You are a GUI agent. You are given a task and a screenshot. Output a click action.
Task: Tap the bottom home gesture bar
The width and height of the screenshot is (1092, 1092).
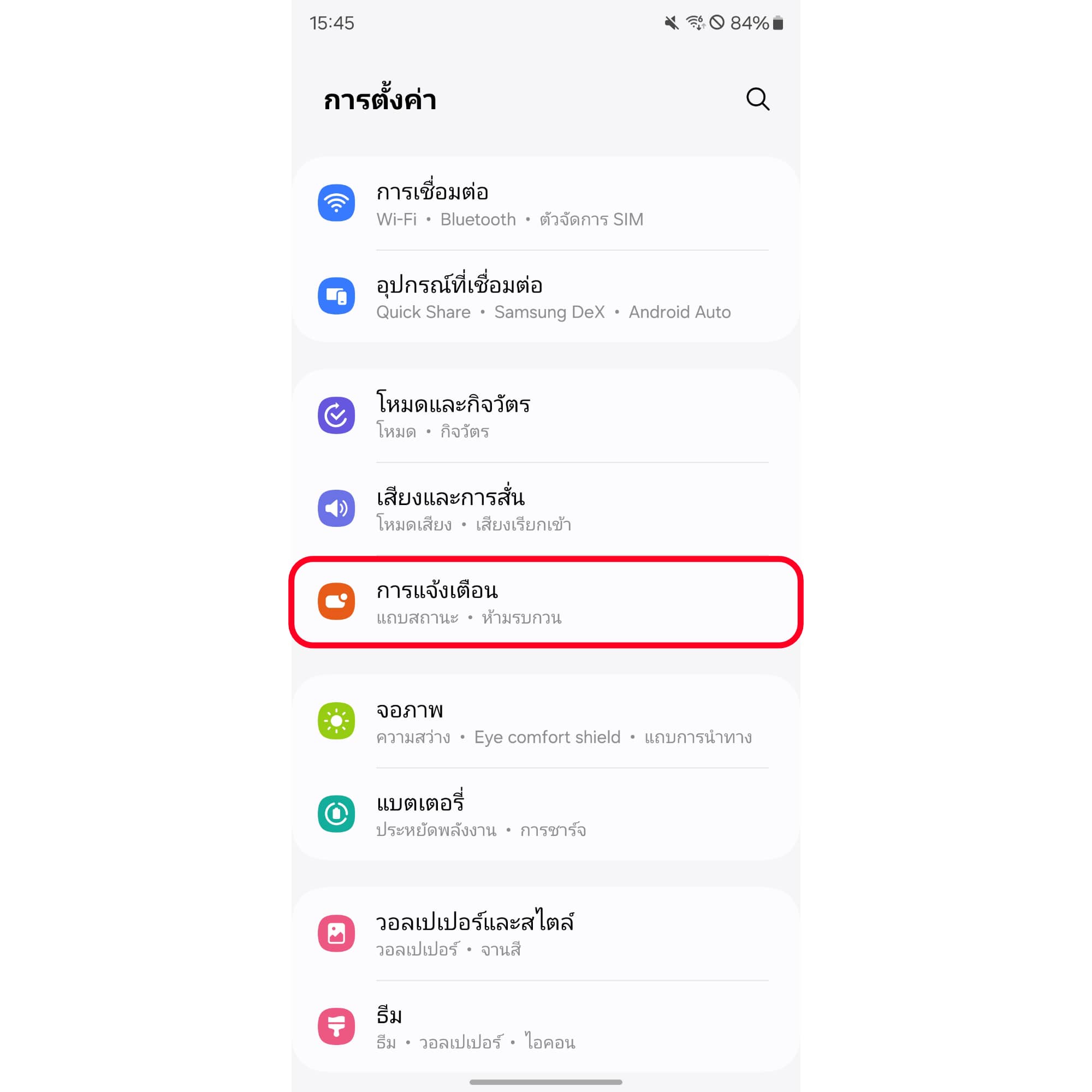pyautogui.click(x=545, y=1082)
